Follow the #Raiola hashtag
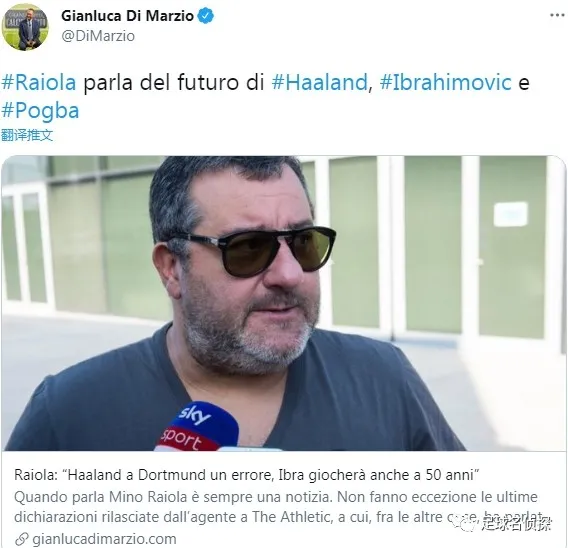 [x=39, y=82]
